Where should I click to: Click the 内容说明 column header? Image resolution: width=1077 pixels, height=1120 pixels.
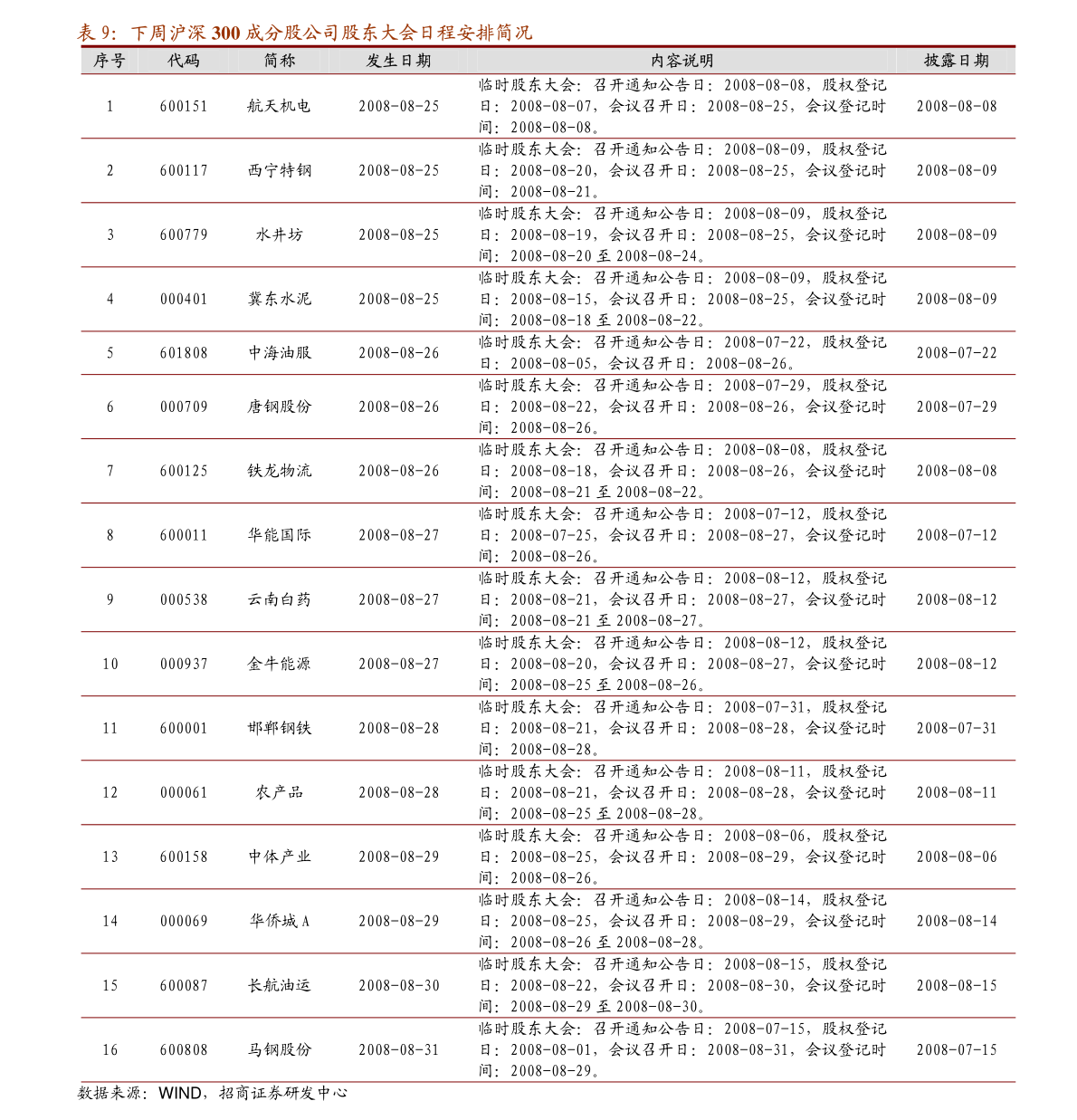tap(682, 61)
